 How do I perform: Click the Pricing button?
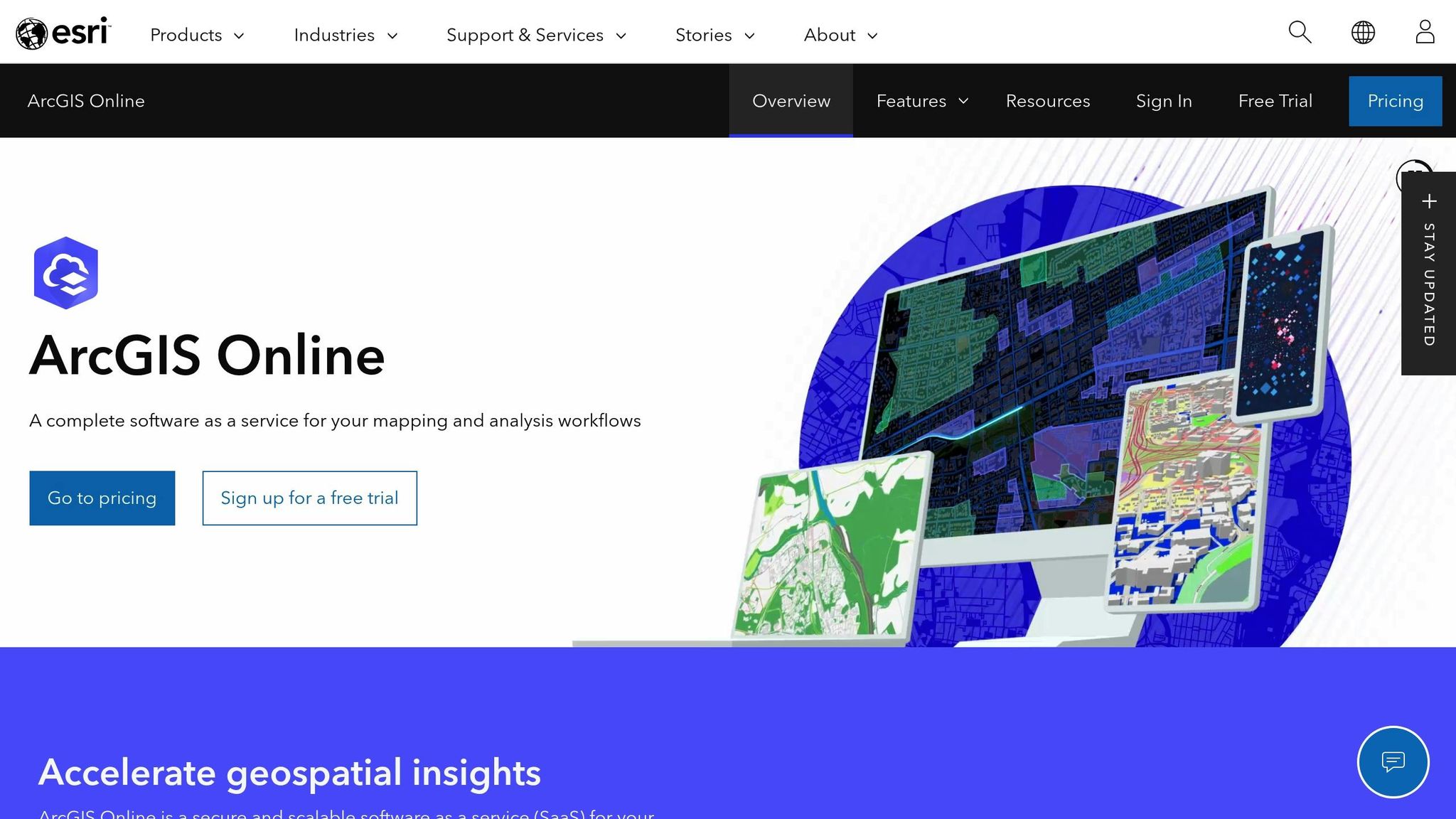[x=1394, y=101]
